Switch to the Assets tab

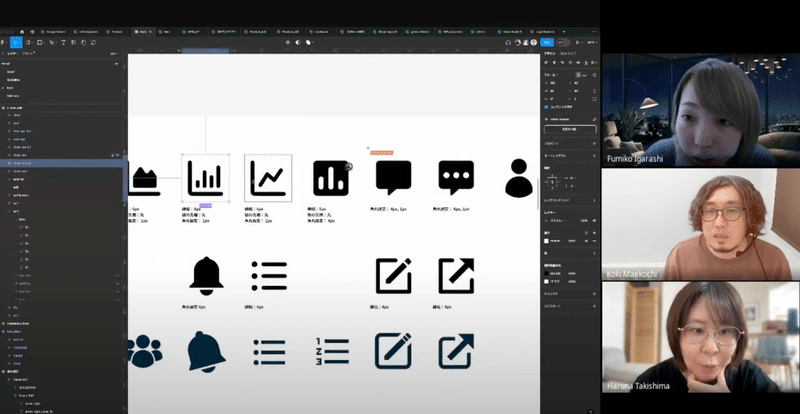point(28,53)
